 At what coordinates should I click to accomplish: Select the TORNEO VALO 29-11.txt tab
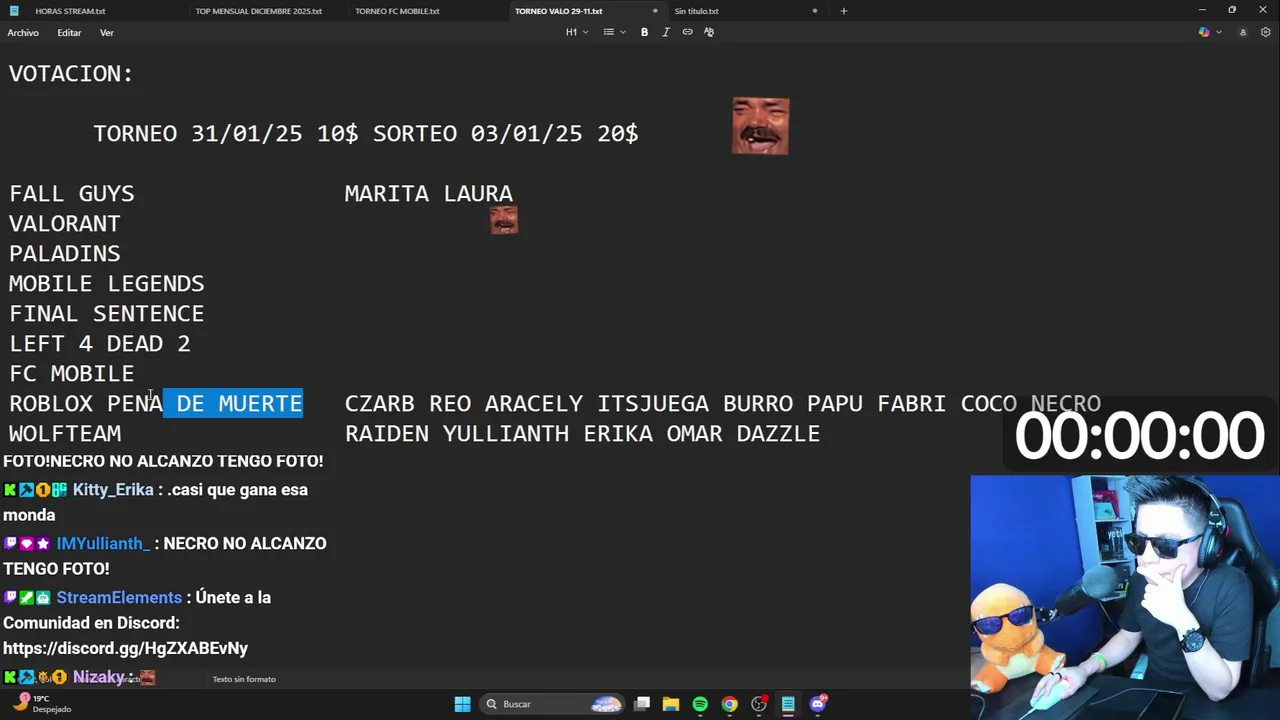pos(558,11)
